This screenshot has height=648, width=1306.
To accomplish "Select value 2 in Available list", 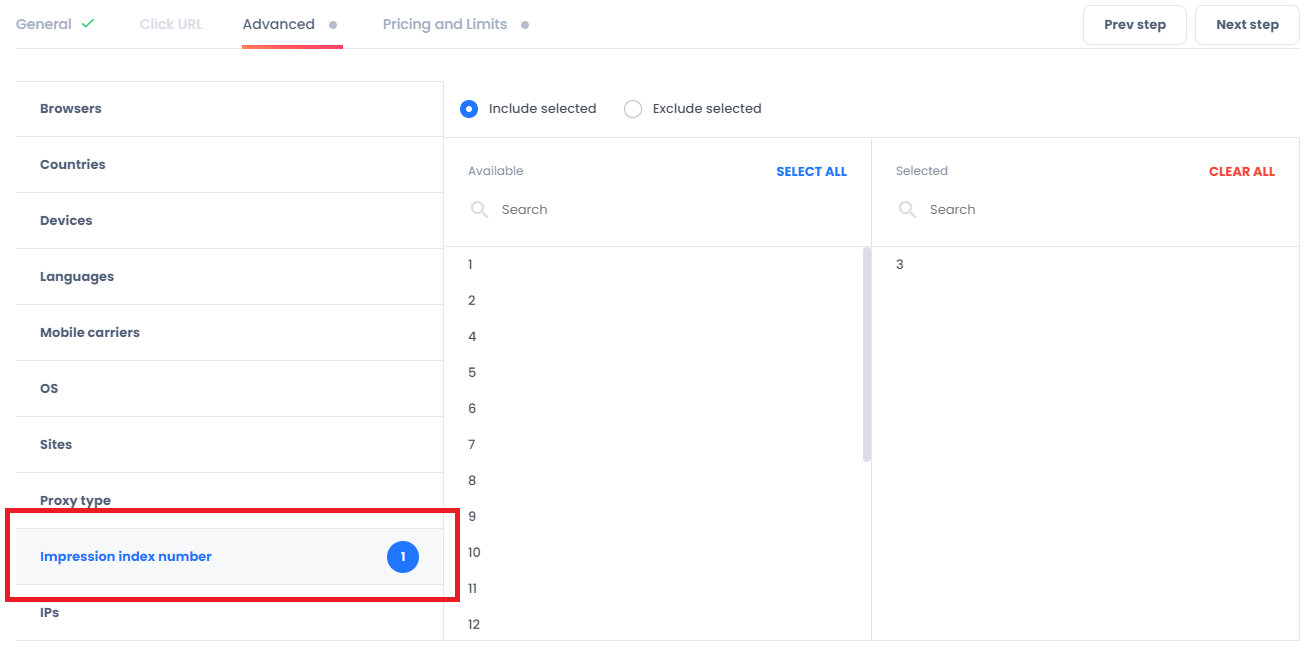I will (657, 301).
